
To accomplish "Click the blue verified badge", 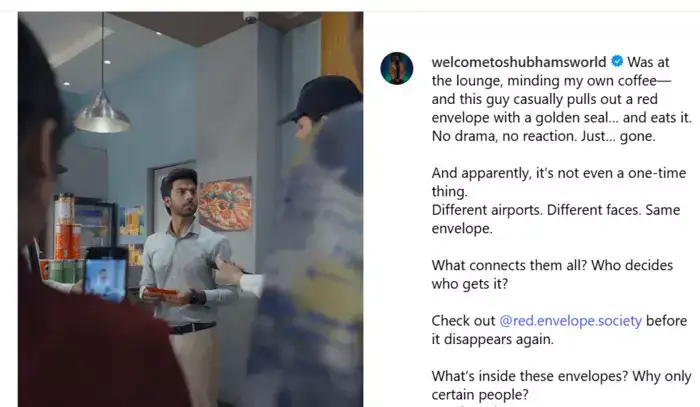I will 617,61.
